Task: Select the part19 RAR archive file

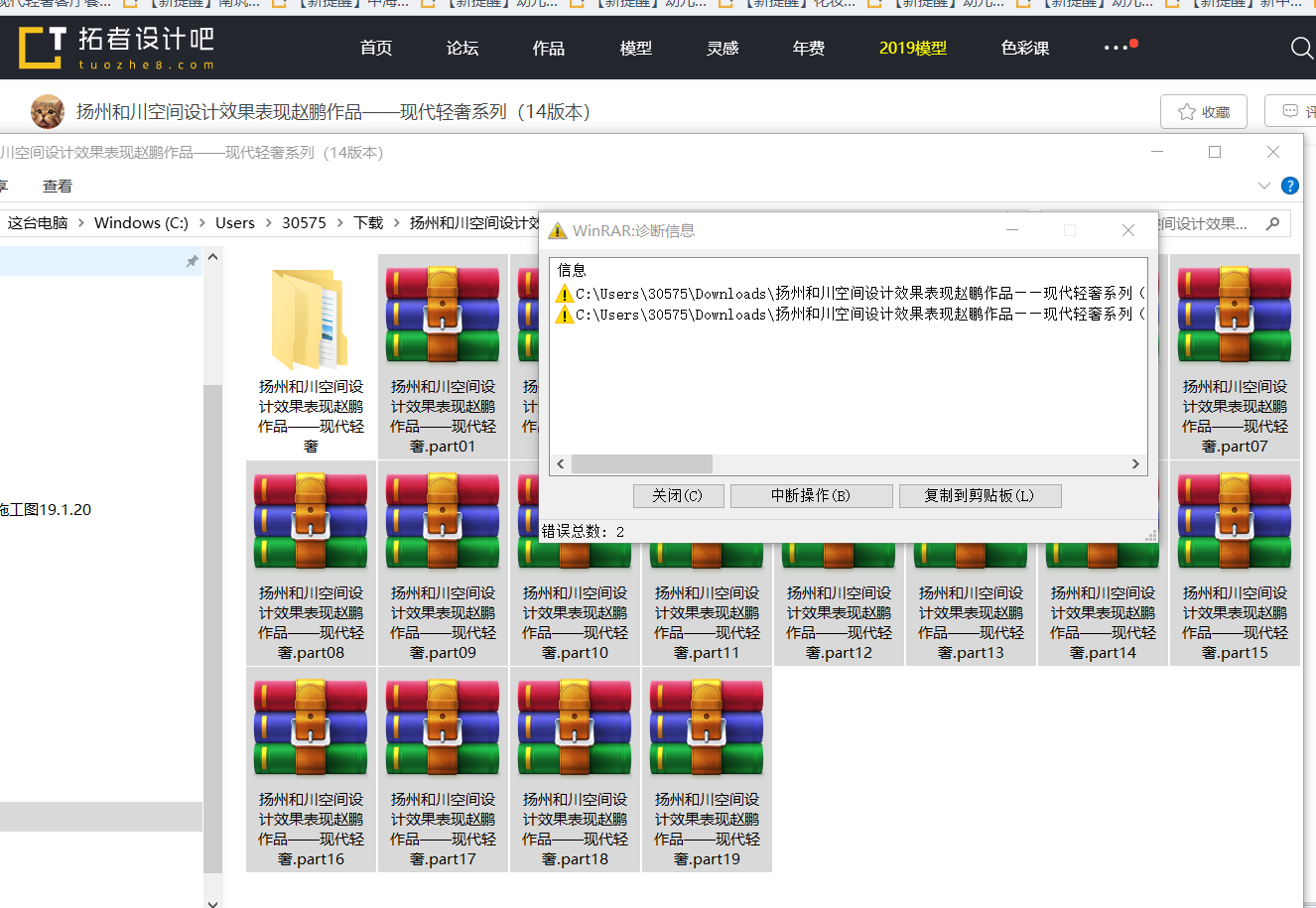Action: [707, 770]
